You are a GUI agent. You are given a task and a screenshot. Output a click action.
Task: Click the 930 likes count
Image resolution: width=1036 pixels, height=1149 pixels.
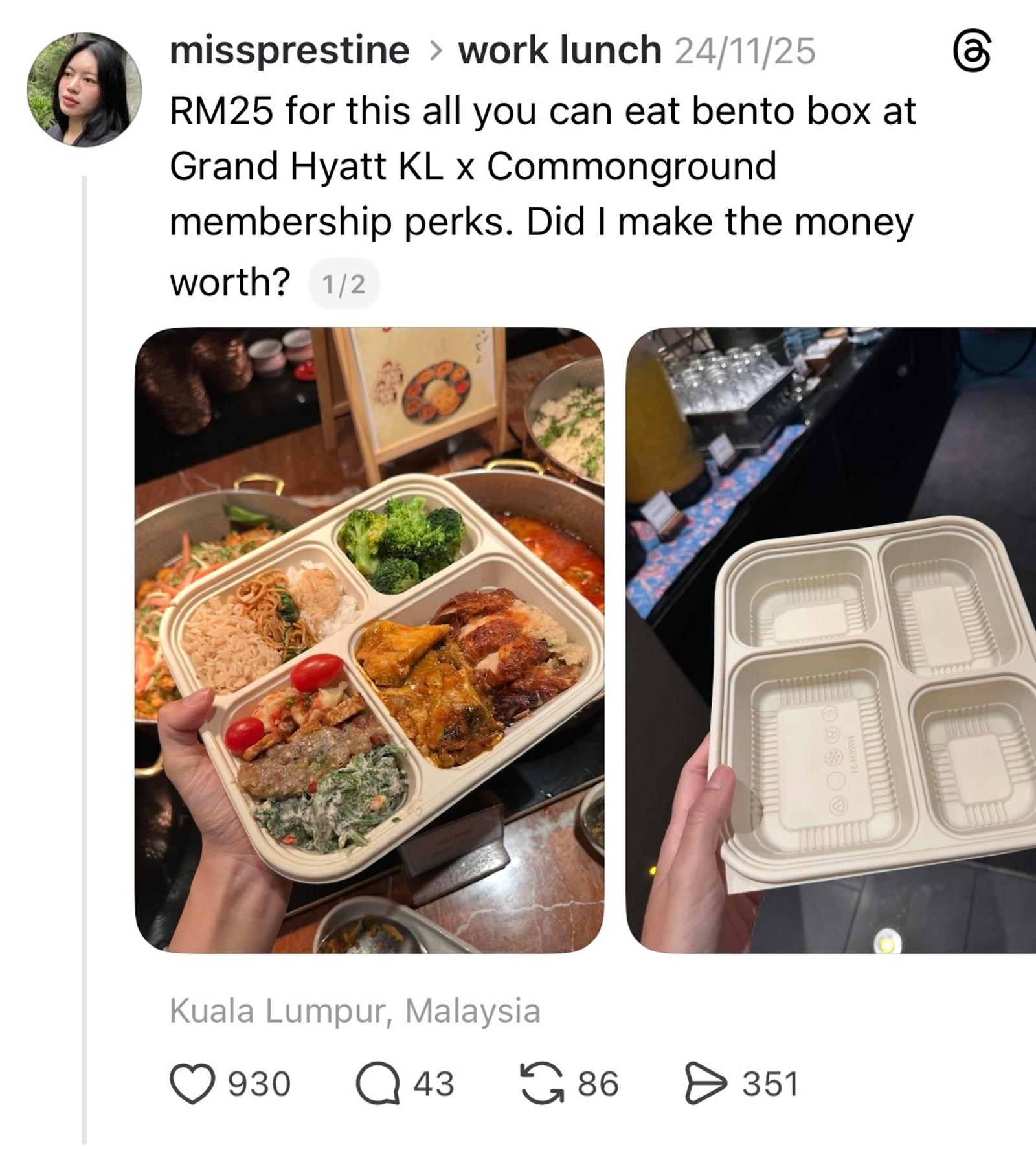pos(259,1084)
